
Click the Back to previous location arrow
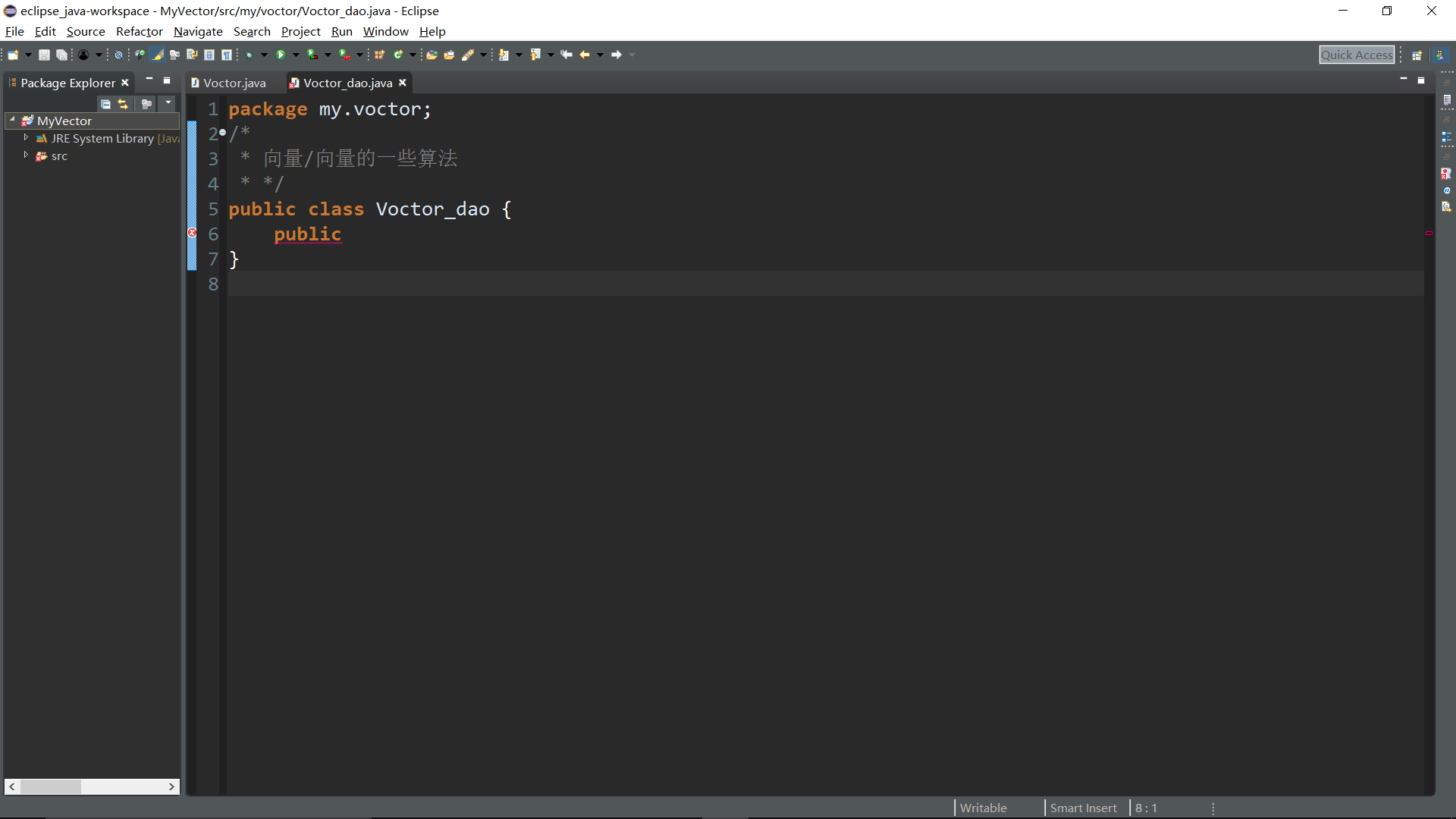coord(584,55)
